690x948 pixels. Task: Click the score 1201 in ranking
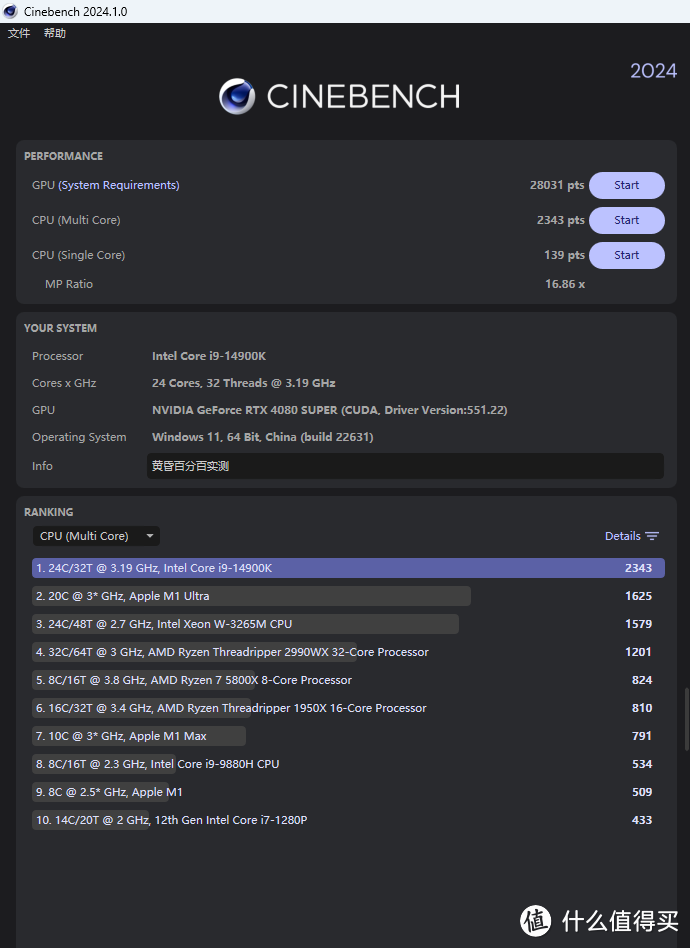639,652
